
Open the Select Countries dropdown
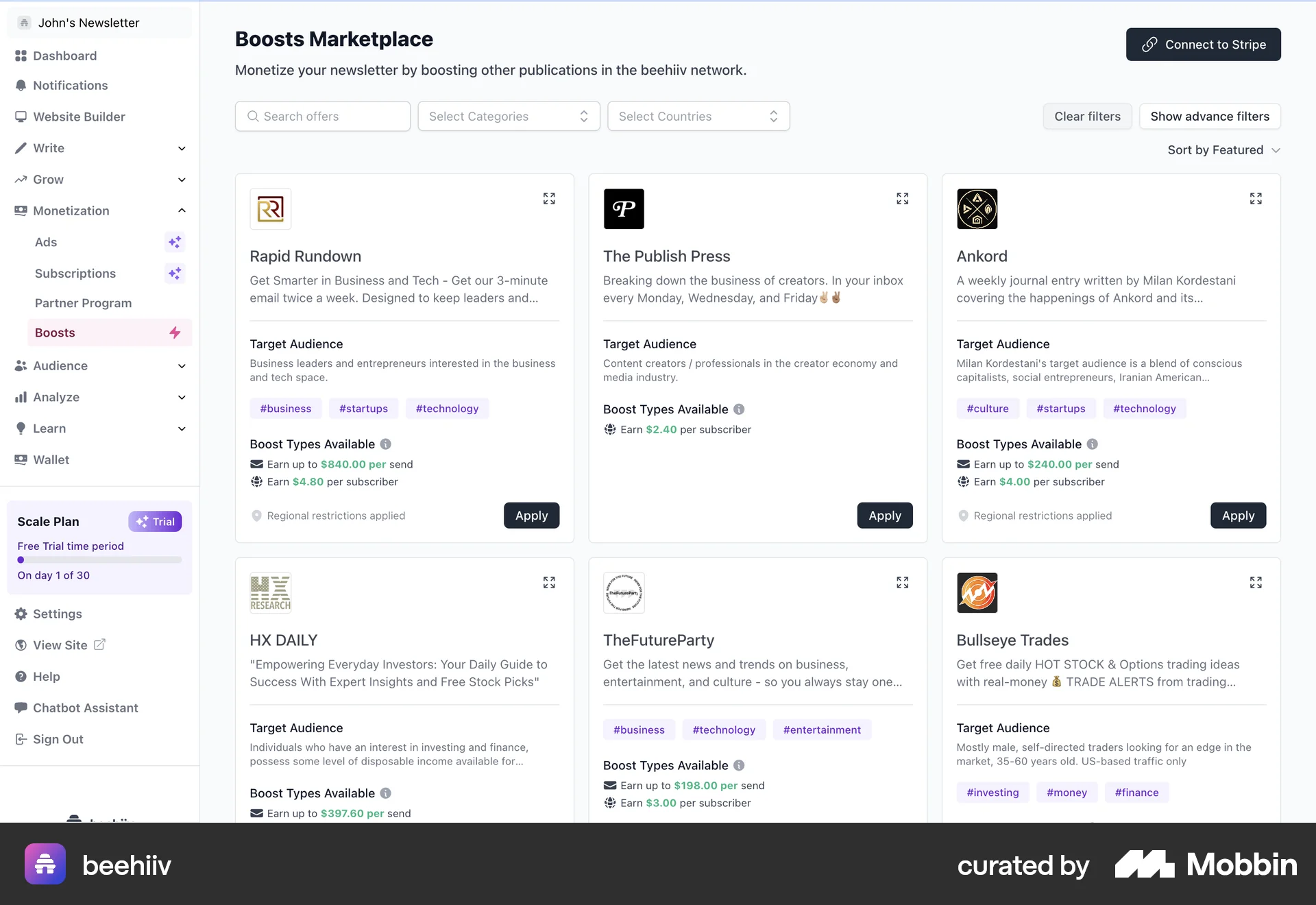698,117
